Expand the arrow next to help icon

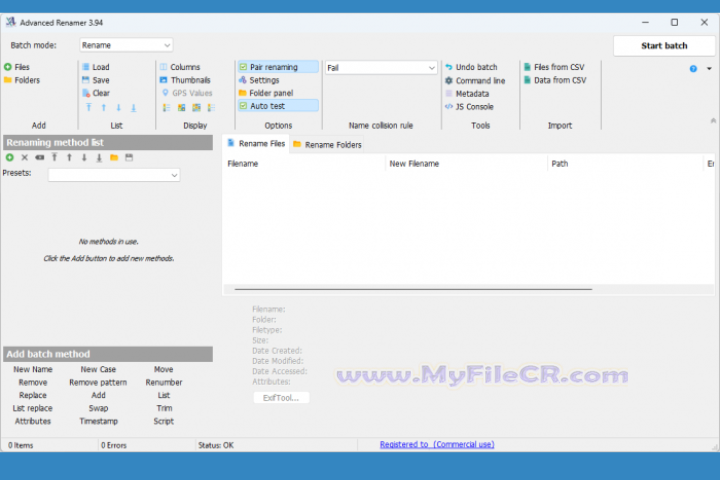[x=709, y=69]
